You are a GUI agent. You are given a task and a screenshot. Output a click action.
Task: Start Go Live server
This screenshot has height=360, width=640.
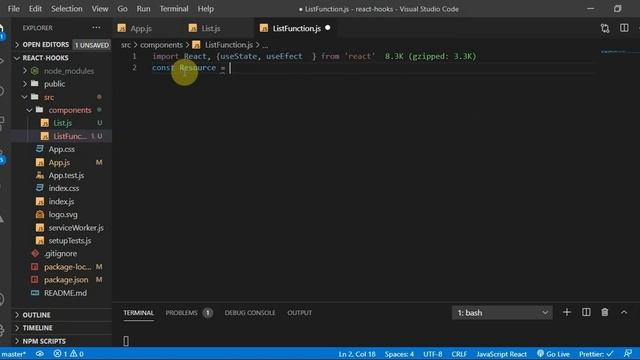(553, 354)
